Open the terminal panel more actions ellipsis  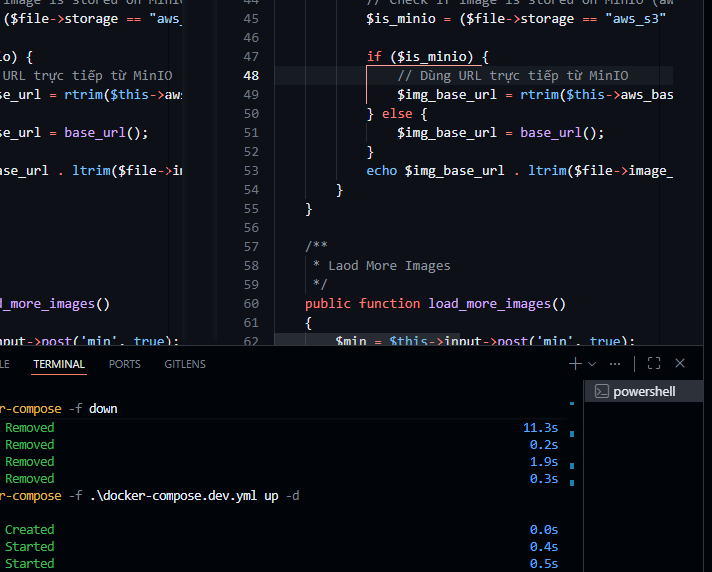coord(615,364)
